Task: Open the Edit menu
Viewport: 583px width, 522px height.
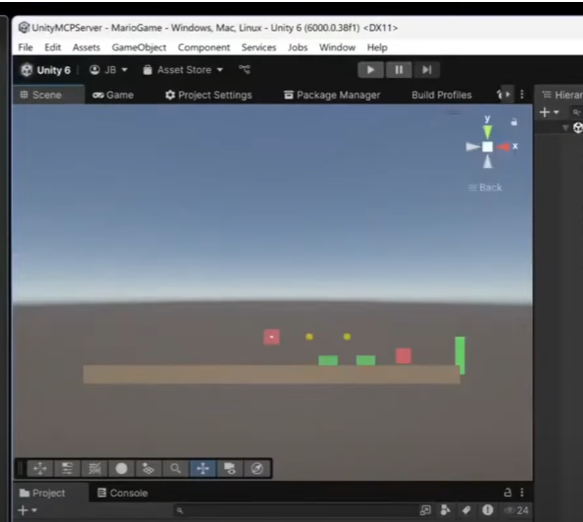Action: (52, 48)
